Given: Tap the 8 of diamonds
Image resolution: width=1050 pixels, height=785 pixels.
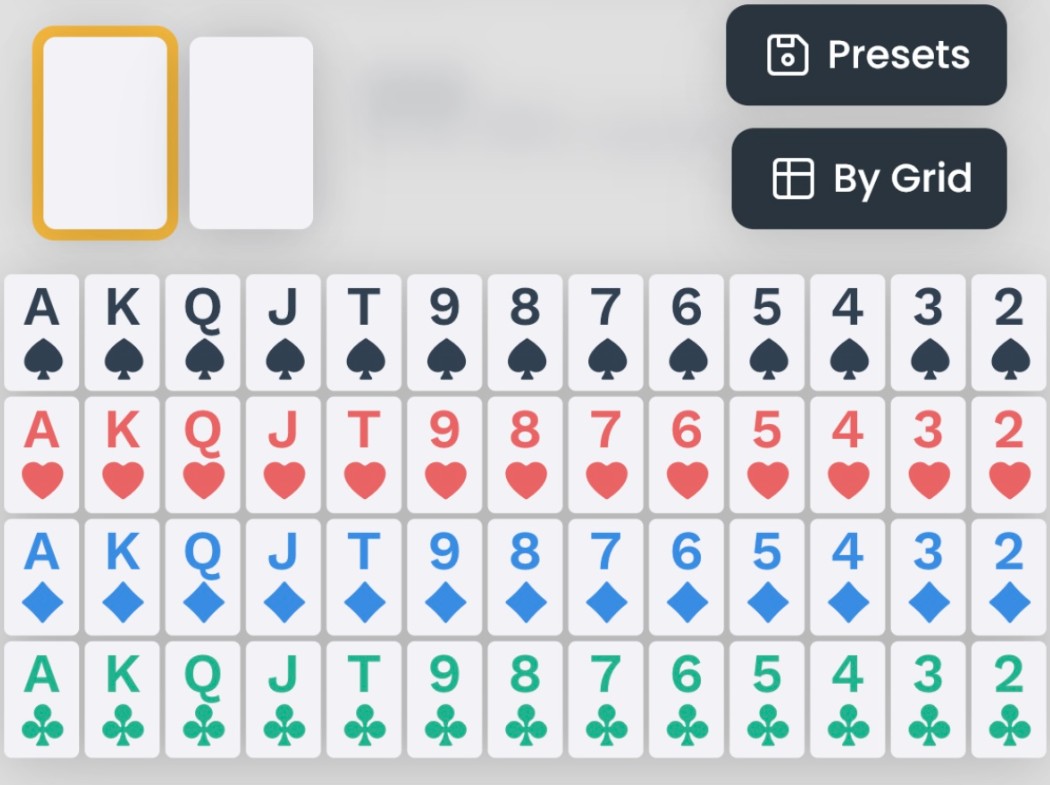Looking at the screenshot, I should [x=525, y=577].
